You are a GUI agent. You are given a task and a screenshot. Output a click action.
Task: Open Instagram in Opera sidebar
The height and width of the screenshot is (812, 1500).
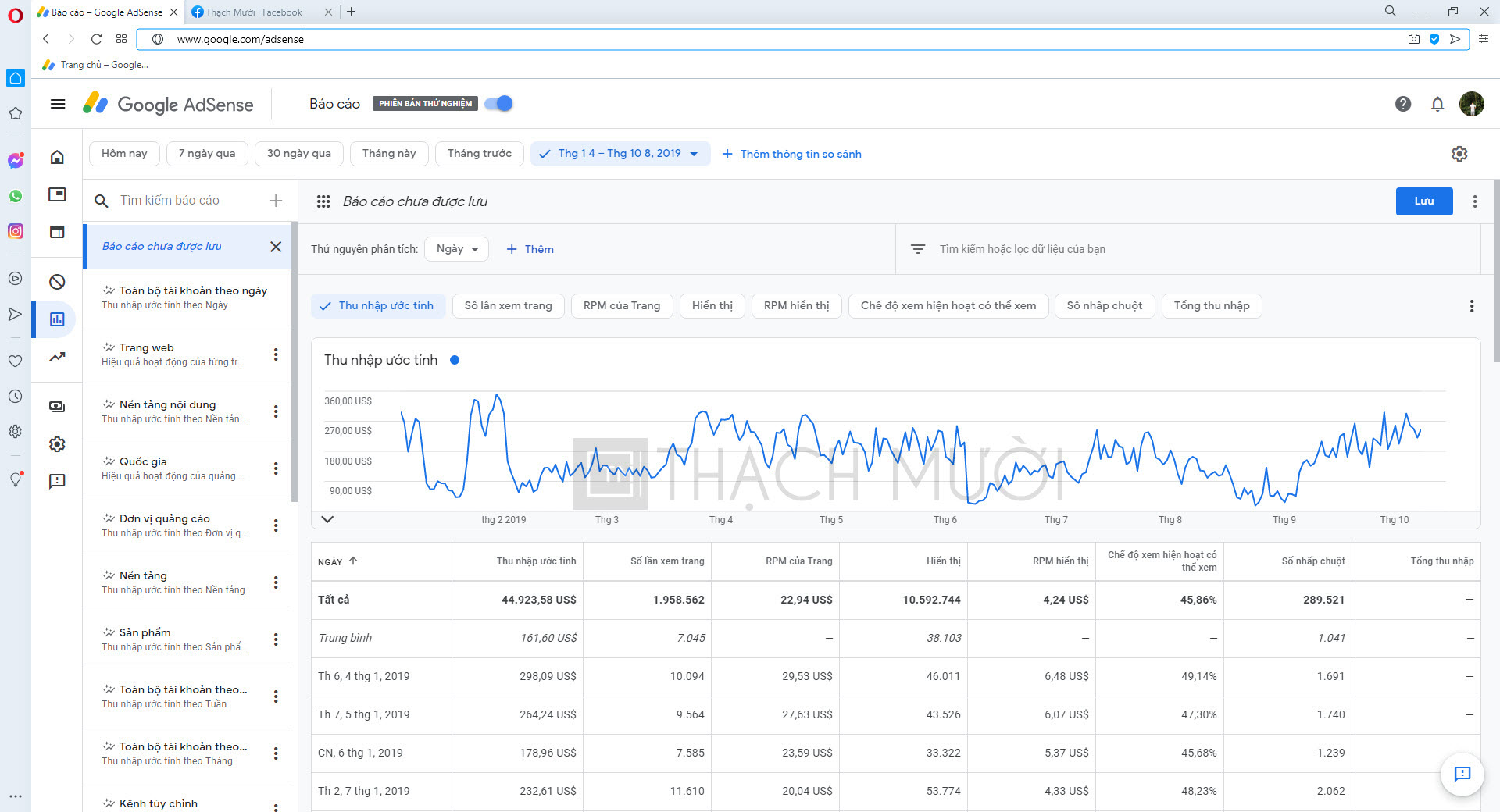point(16,231)
